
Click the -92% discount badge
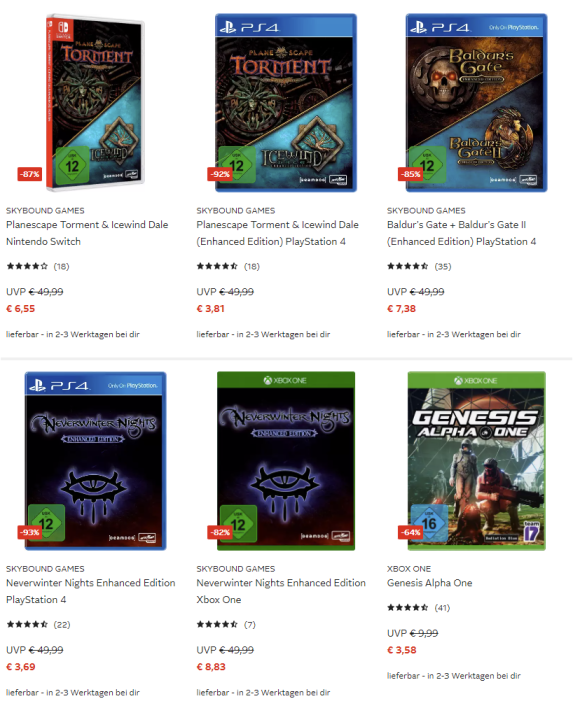pos(220,174)
